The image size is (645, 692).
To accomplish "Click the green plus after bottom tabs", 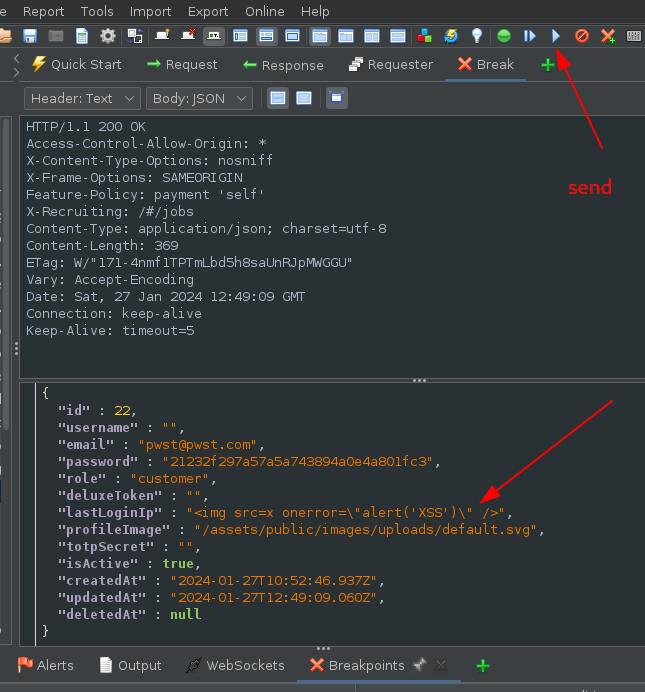I will 483,666.
